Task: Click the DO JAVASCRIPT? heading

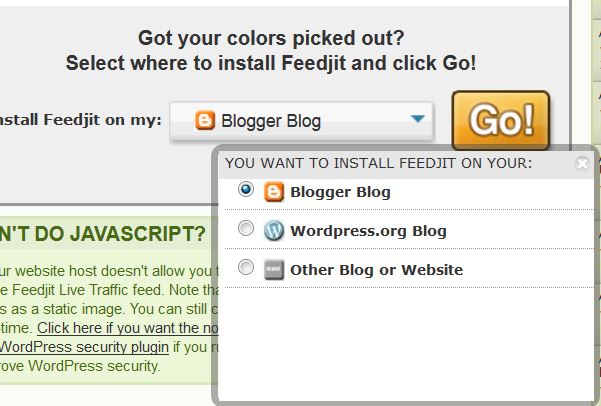Action: pyautogui.click(x=102, y=233)
